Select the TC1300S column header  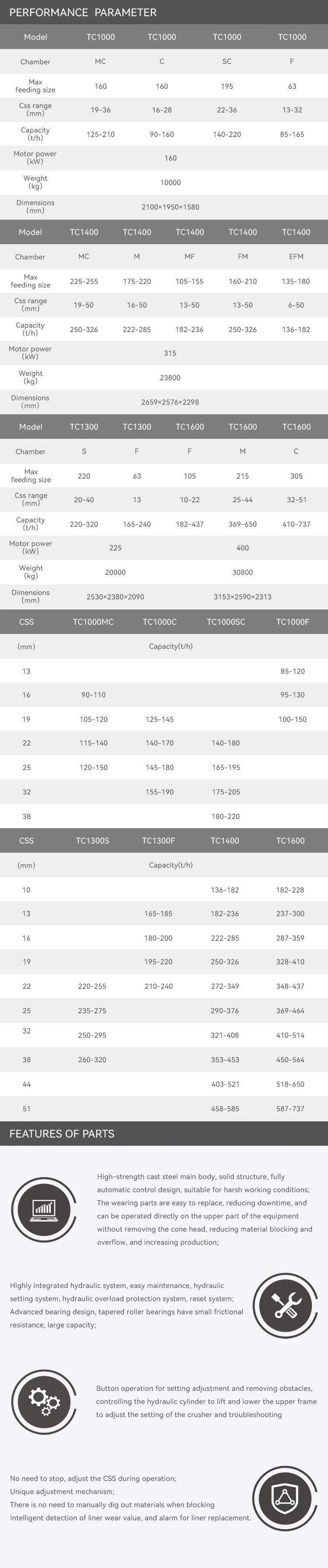93,840
